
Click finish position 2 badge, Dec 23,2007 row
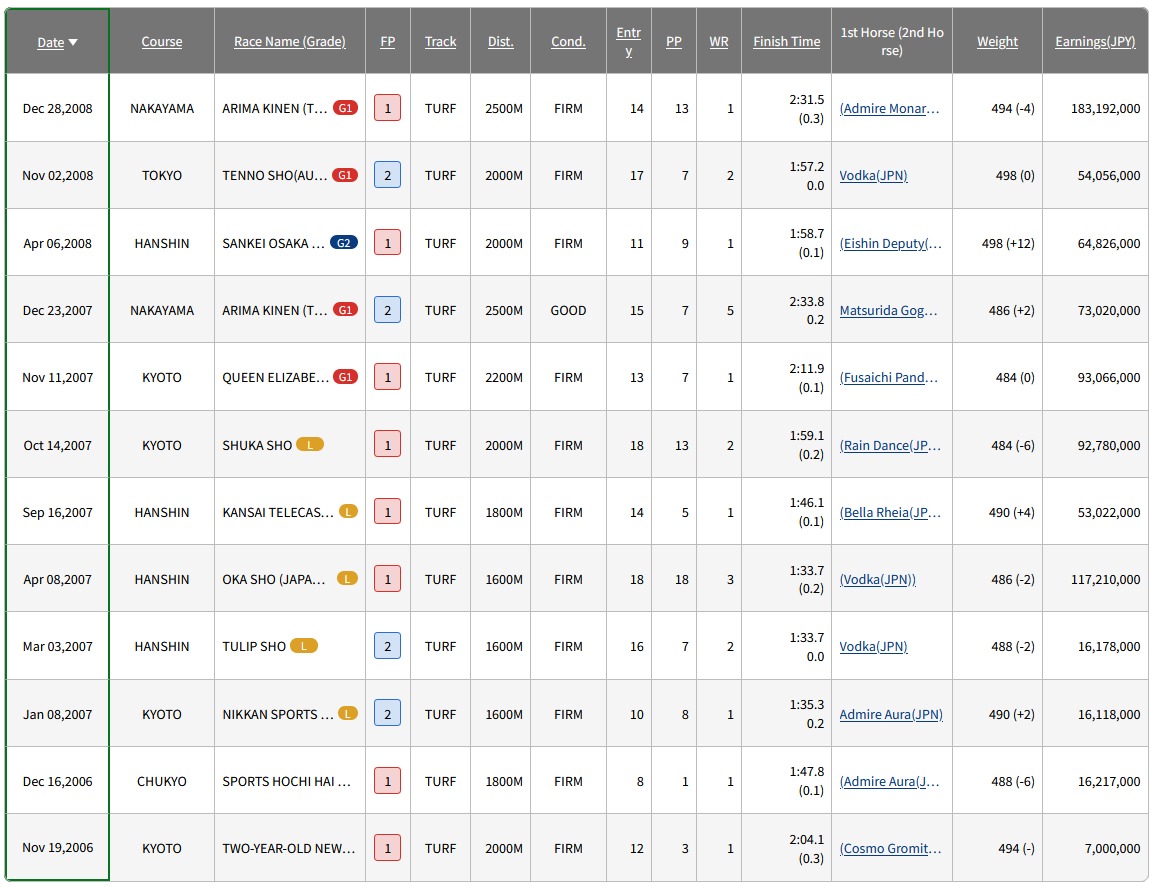point(387,309)
